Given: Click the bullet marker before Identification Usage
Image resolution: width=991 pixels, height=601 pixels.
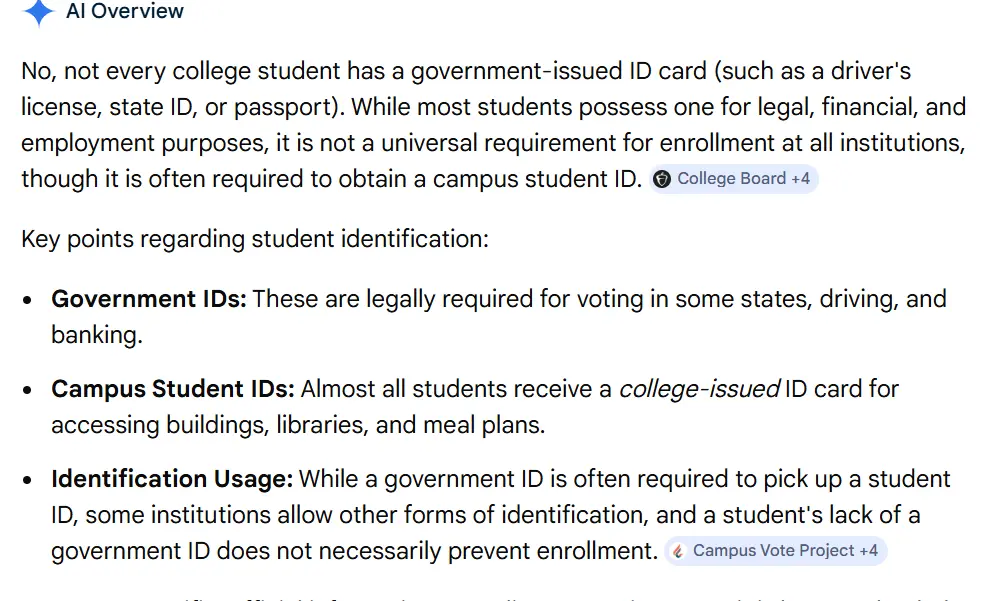Looking at the screenshot, I should pos(30,480).
